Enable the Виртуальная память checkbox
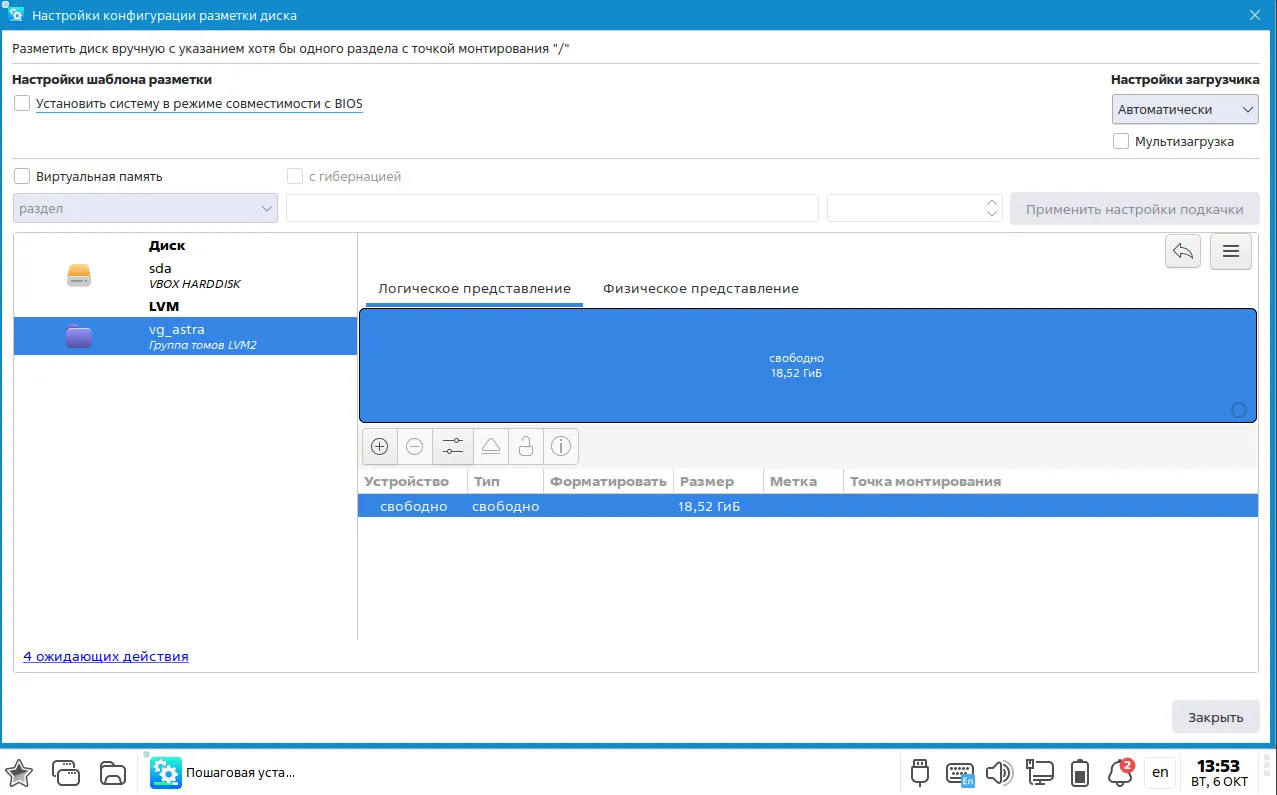Image resolution: width=1277 pixels, height=795 pixels. tap(22, 176)
